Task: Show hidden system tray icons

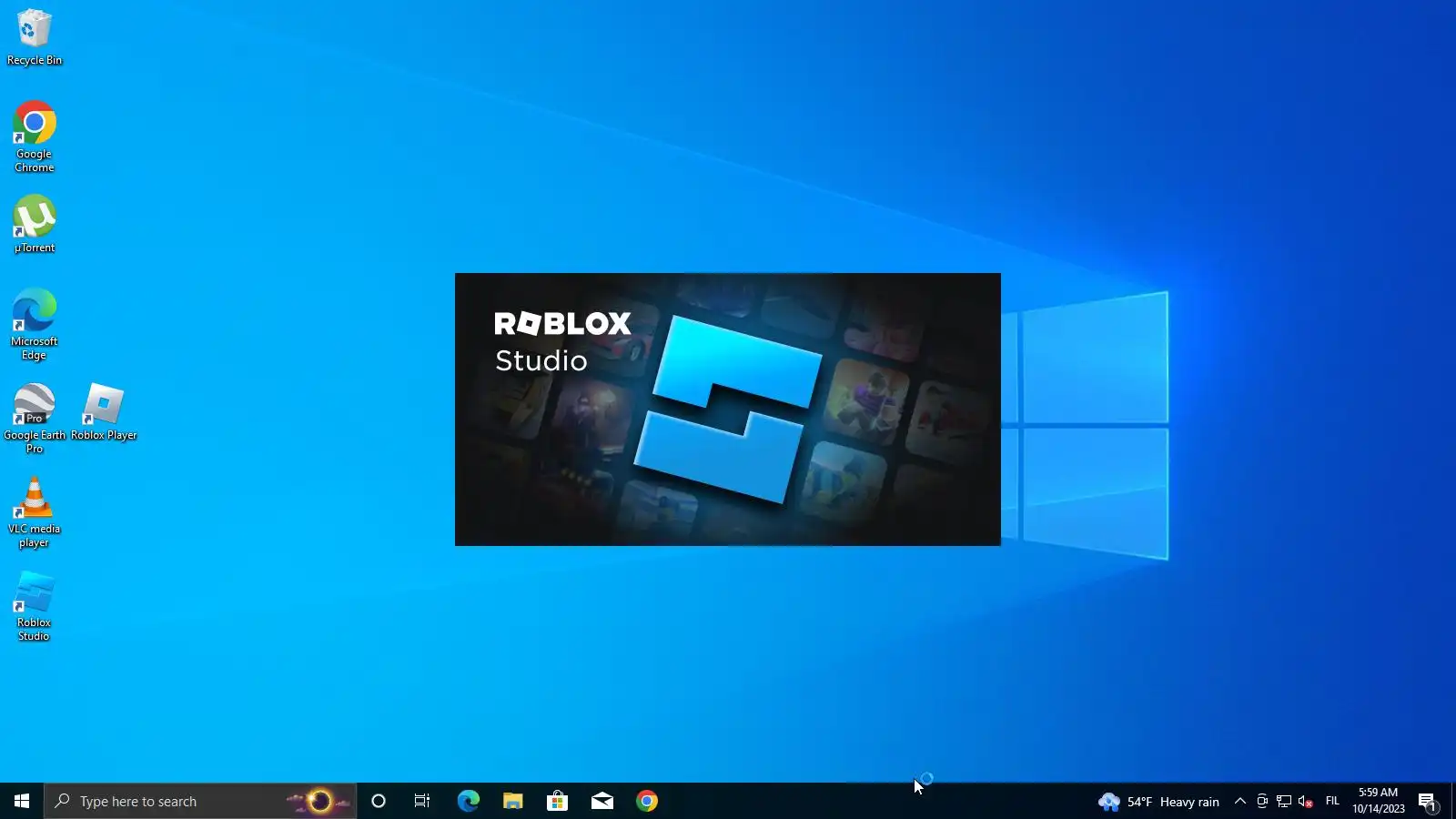Action: point(1239,802)
